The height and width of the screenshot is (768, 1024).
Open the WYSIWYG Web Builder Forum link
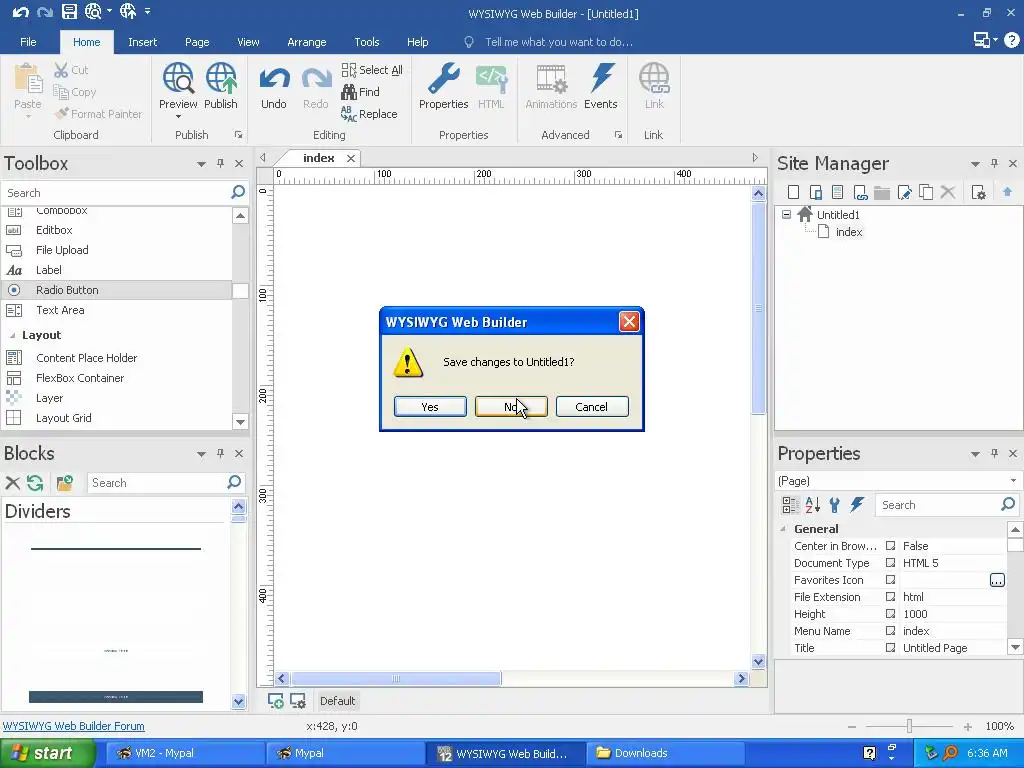click(x=74, y=726)
